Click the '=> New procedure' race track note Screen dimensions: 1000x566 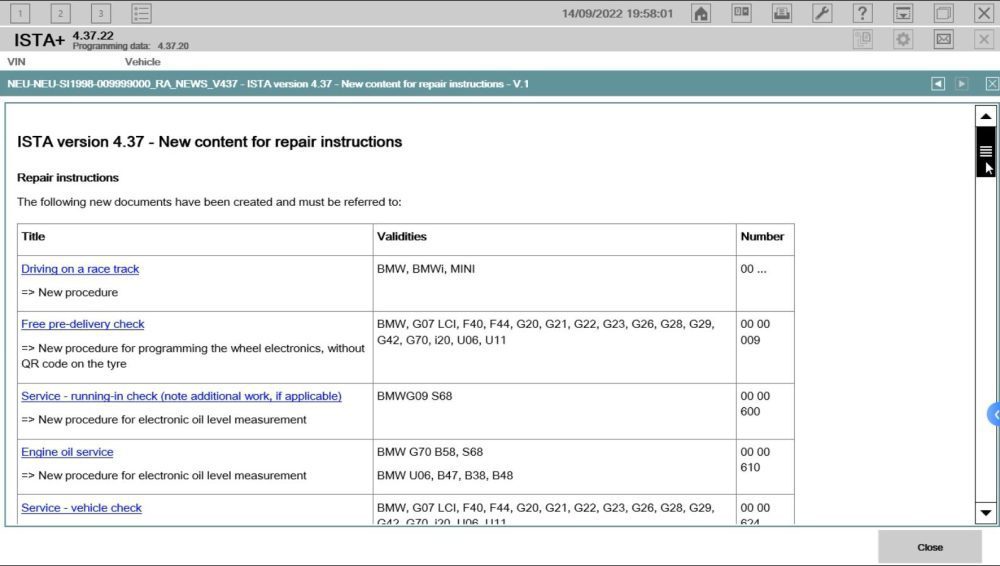[70, 293]
